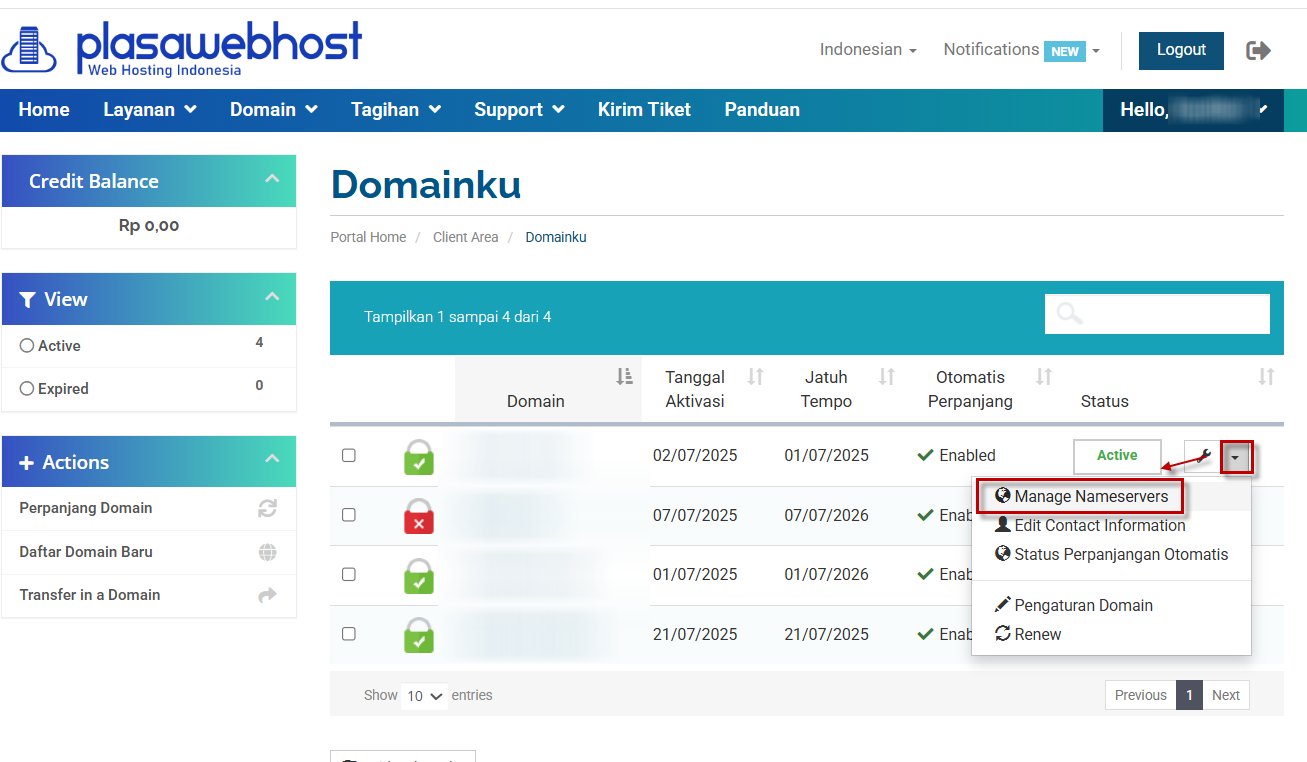
Task: Click the refresh icon beside Perpanjang Domain
Action: [267, 508]
